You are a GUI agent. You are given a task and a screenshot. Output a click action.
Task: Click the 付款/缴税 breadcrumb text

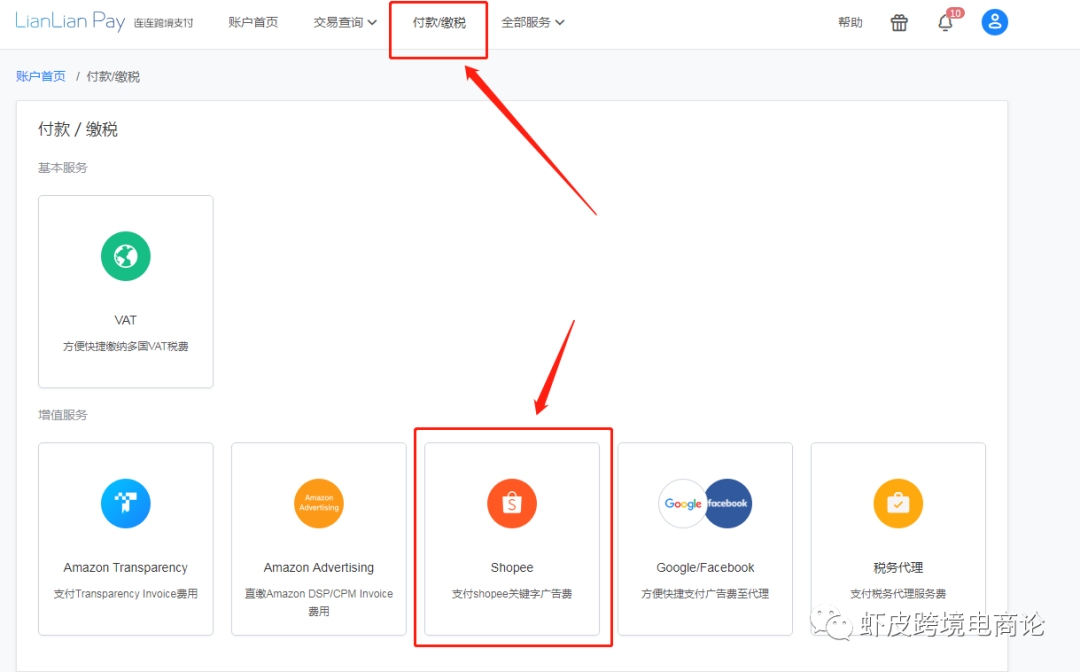point(113,76)
